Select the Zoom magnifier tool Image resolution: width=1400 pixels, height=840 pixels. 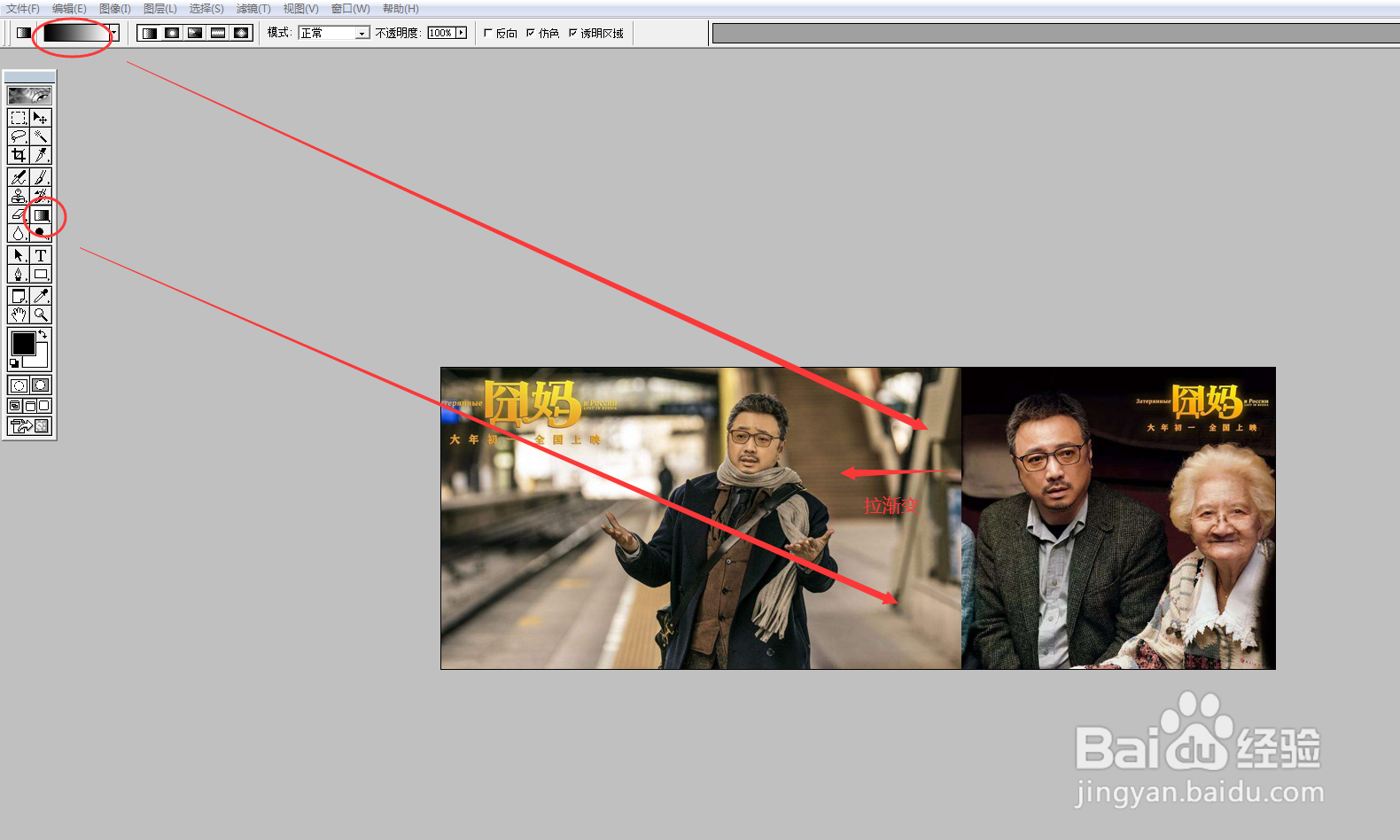(x=41, y=315)
